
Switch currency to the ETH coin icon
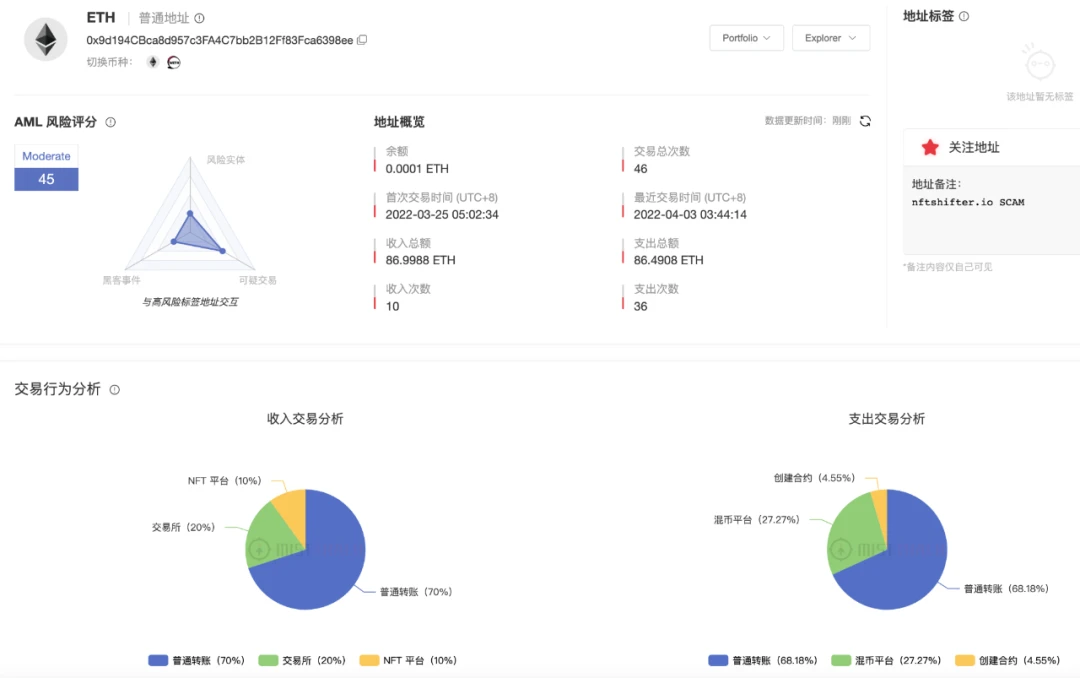coord(153,62)
